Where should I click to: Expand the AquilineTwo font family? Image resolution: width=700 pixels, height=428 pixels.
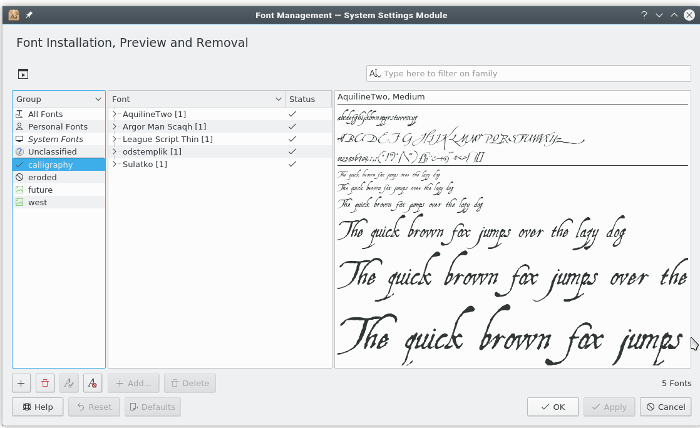[115, 114]
